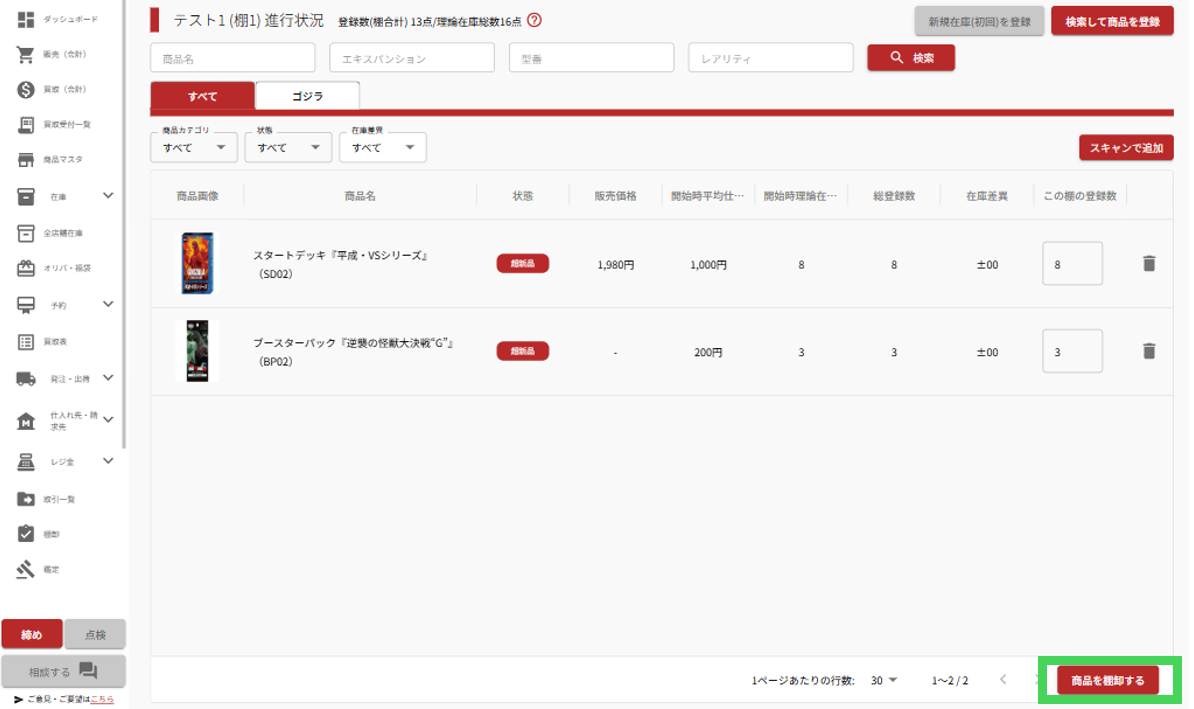Open the 状態 filter dropdown

point(287,148)
